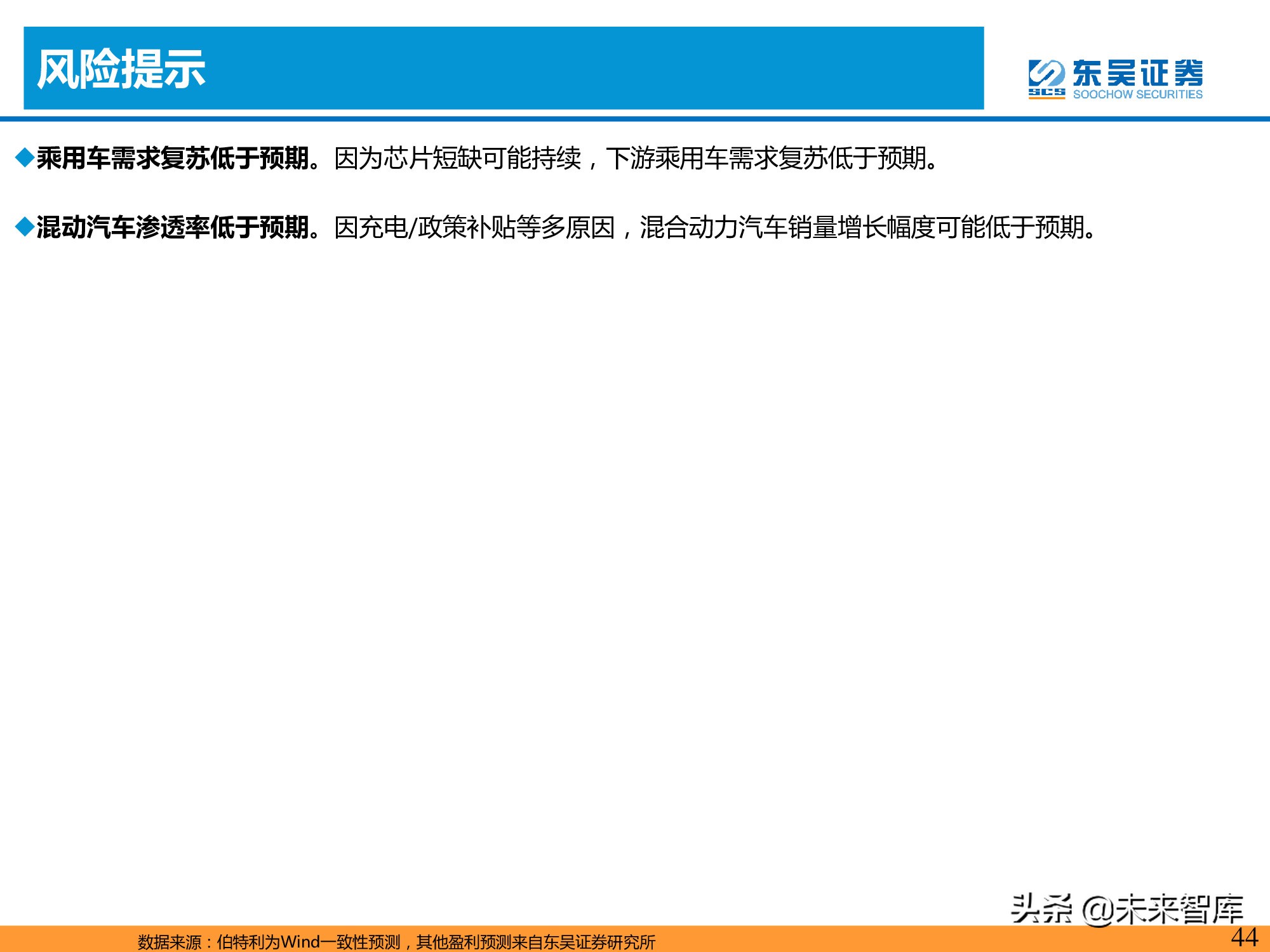The image size is (1270, 952).
Task: Click the blue title banner background
Action: point(571,68)
